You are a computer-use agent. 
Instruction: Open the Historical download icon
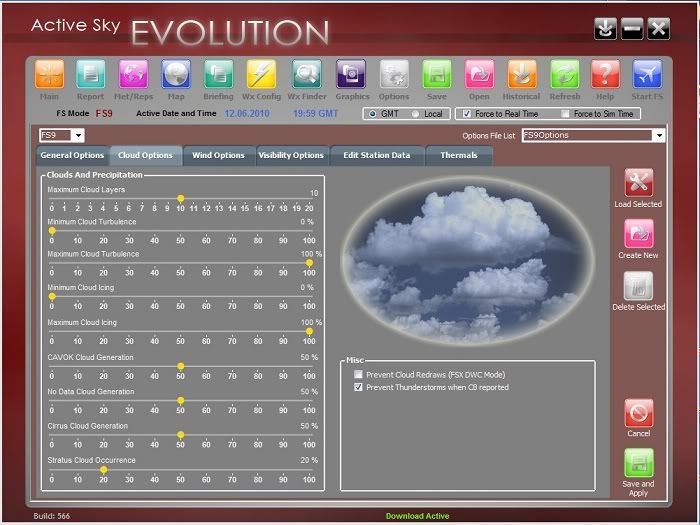pos(521,74)
